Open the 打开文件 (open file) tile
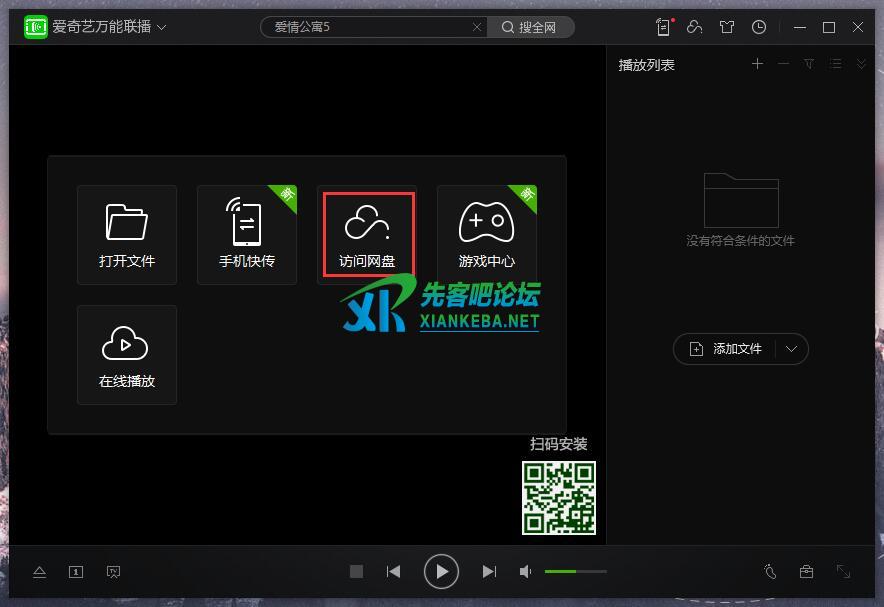The width and height of the screenshot is (884, 607). point(127,235)
